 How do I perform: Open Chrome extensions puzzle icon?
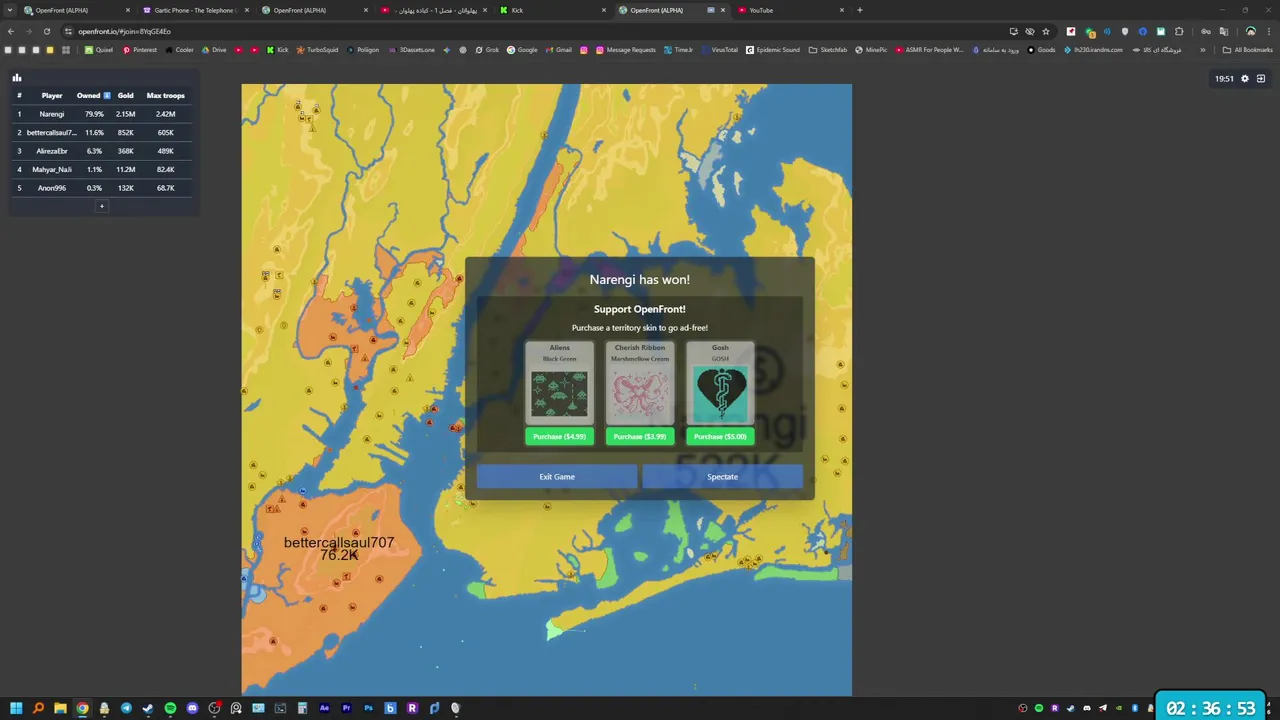1179,31
